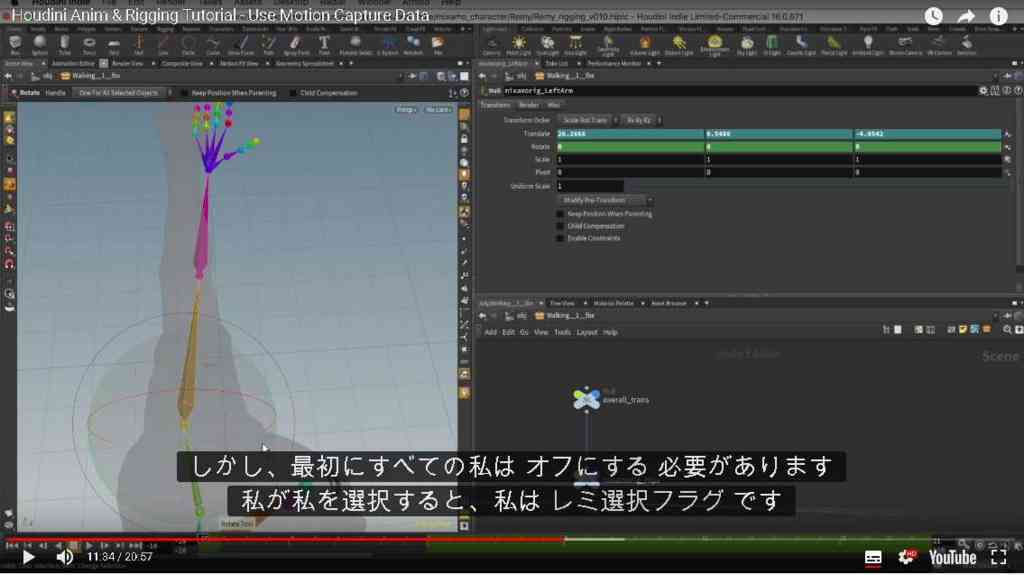Open the Scale Rot Trans order dropdown
The width and height of the screenshot is (1024, 575).
588,120
